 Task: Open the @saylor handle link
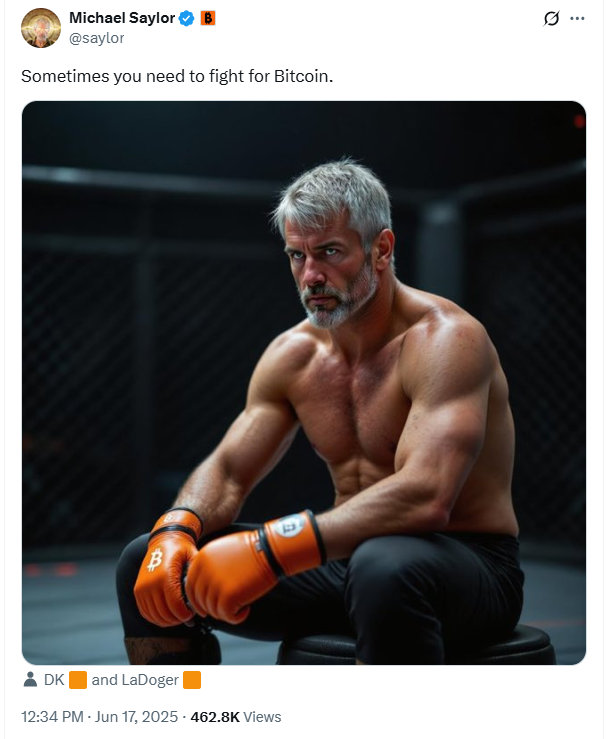pos(97,38)
